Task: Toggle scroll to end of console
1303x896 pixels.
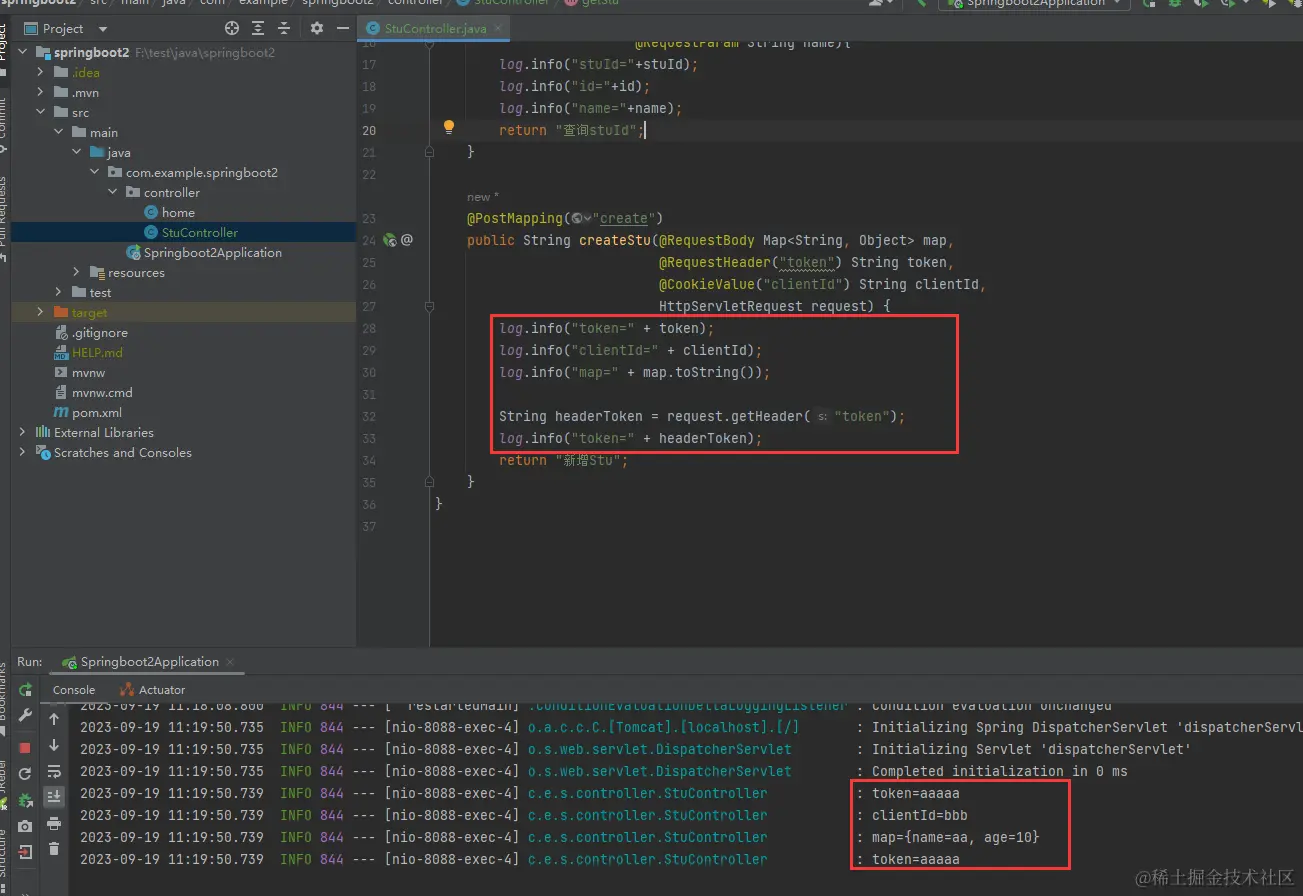Action: pyautogui.click(x=54, y=796)
